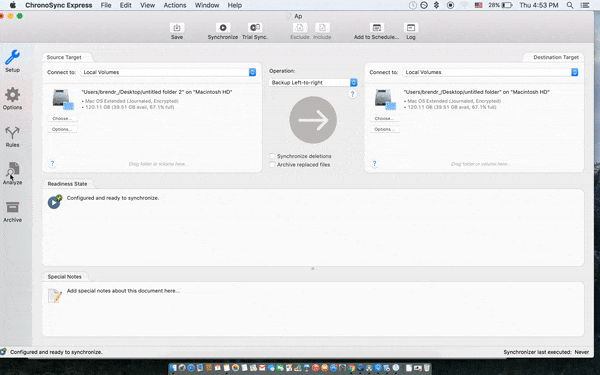The height and width of the screenshot is (375, 600).
Task: Click the Readiness State play status icon
Action: pos(54,202)
